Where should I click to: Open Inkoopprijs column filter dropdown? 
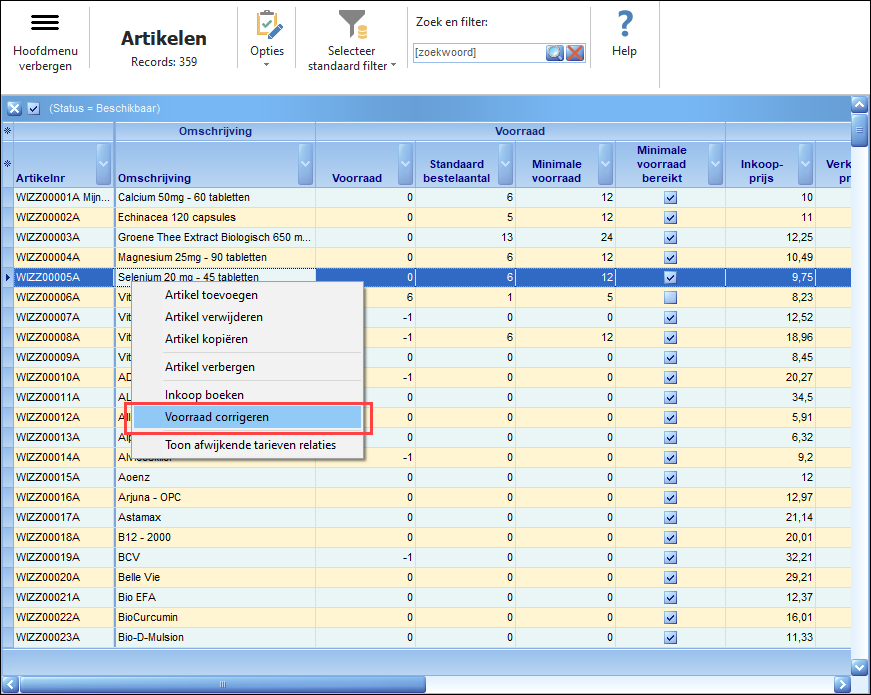point(805,164)
